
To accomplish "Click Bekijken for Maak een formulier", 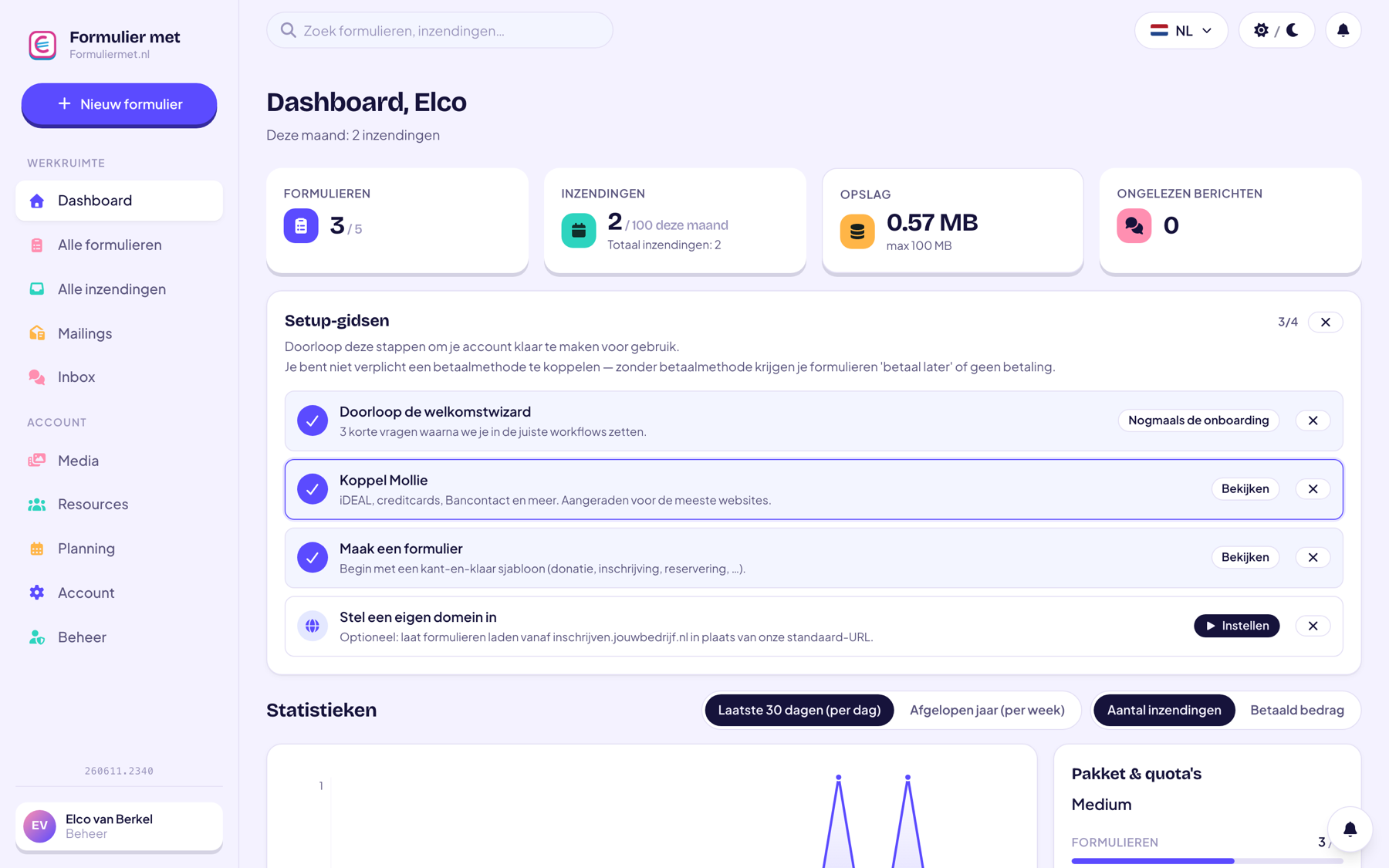I will (x=1245, y=557).
